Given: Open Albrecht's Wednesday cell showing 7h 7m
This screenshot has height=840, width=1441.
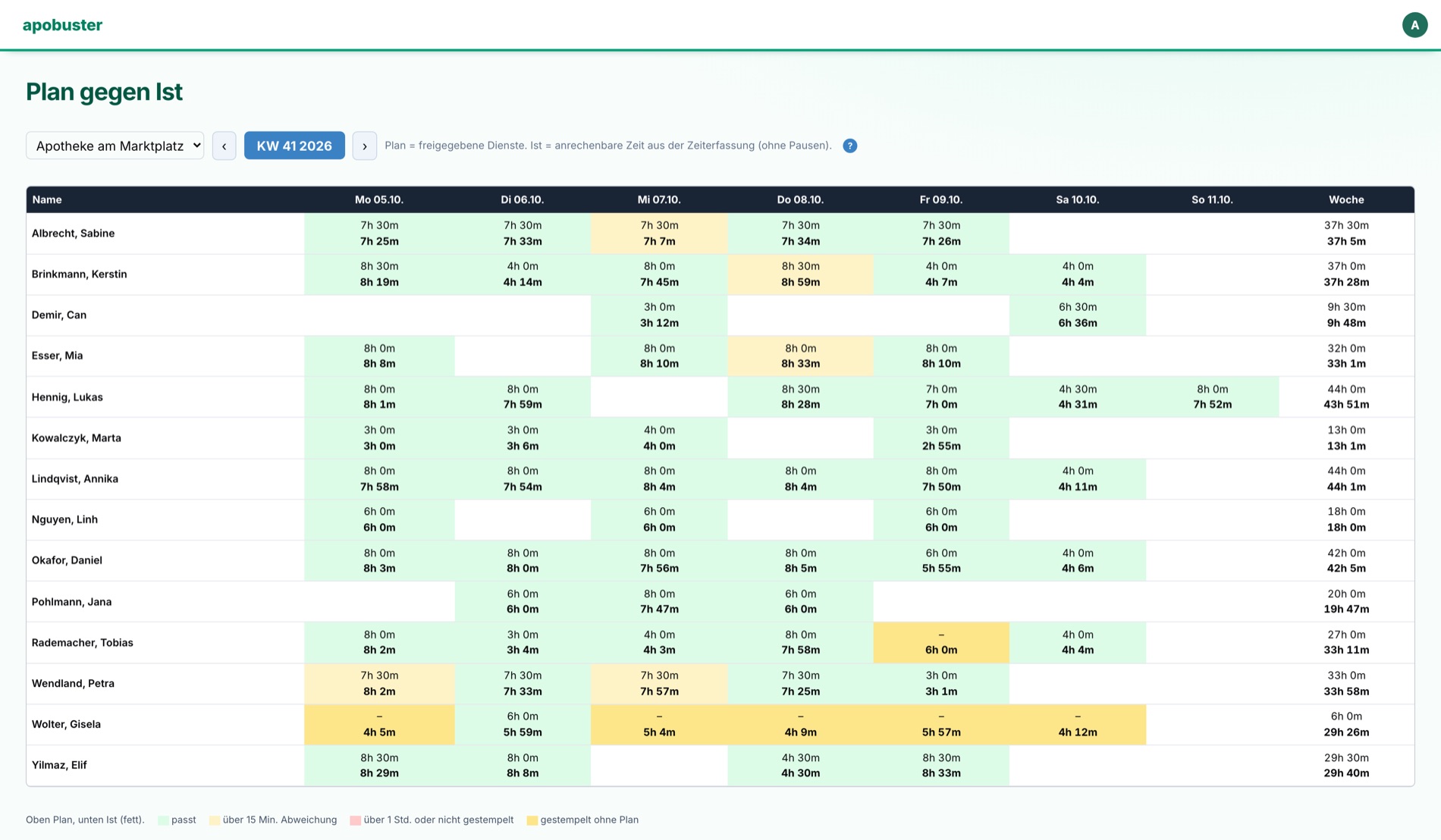Looking at the screenshot, I should click(x=659, y=234).
